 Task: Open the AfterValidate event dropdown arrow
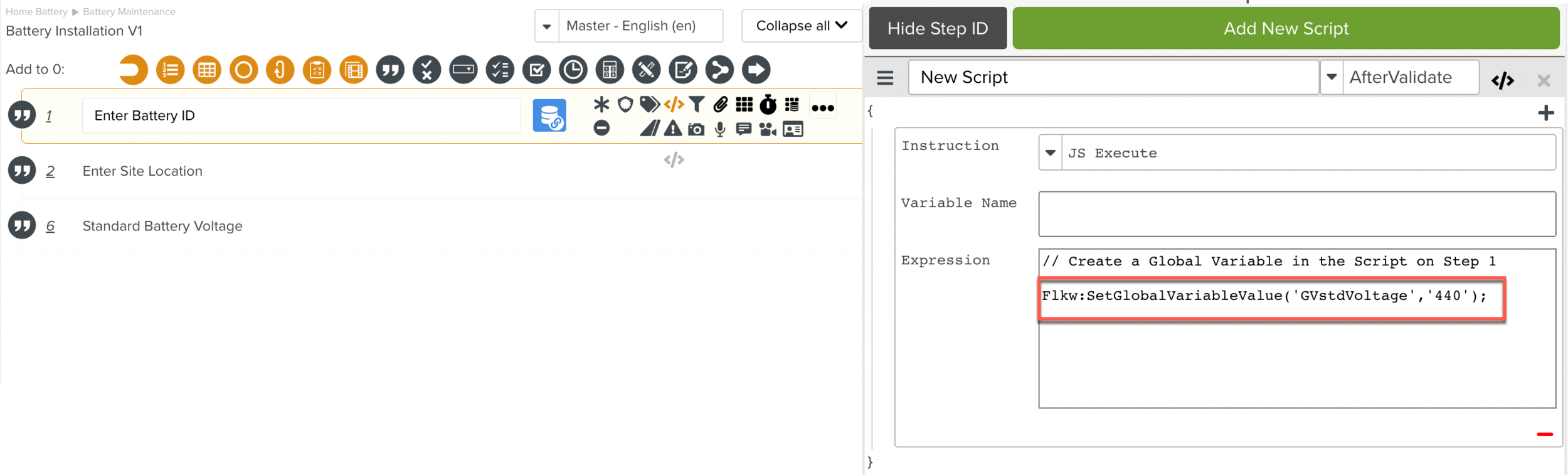pyautogui.click(x=1332, y=78)
